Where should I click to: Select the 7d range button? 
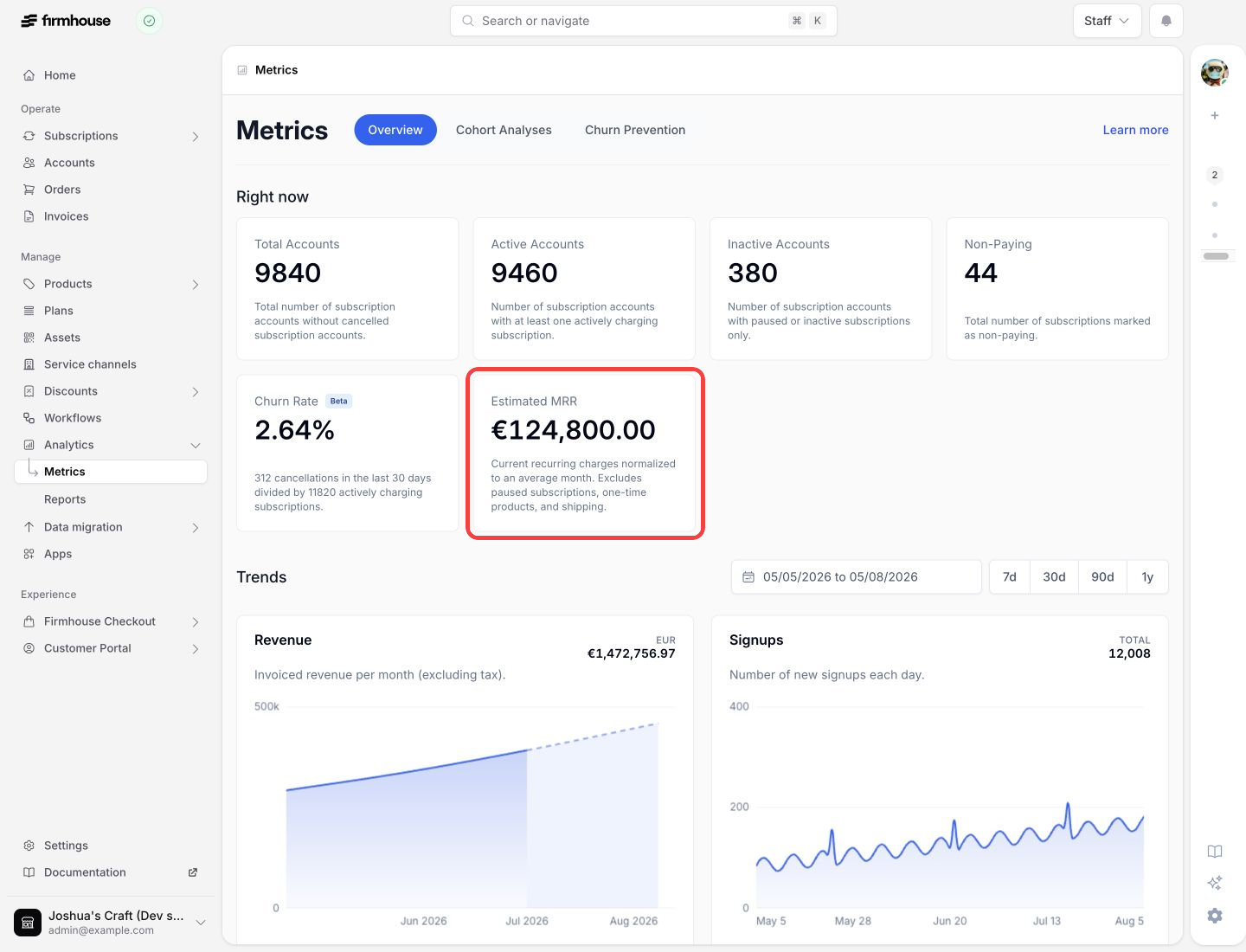pos(1010,577)
